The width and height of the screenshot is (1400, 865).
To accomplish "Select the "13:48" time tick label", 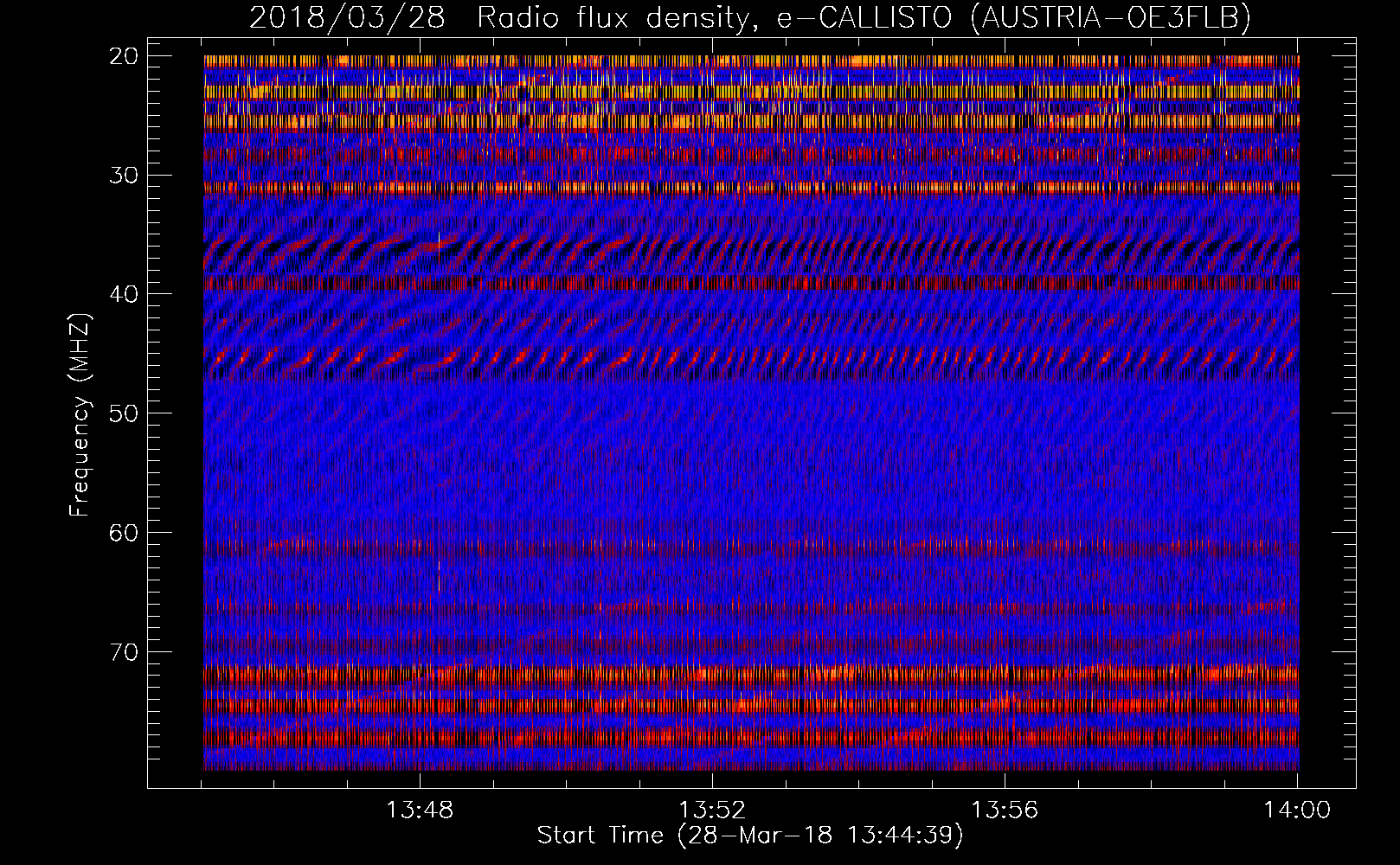I will (x=420, y=811).
